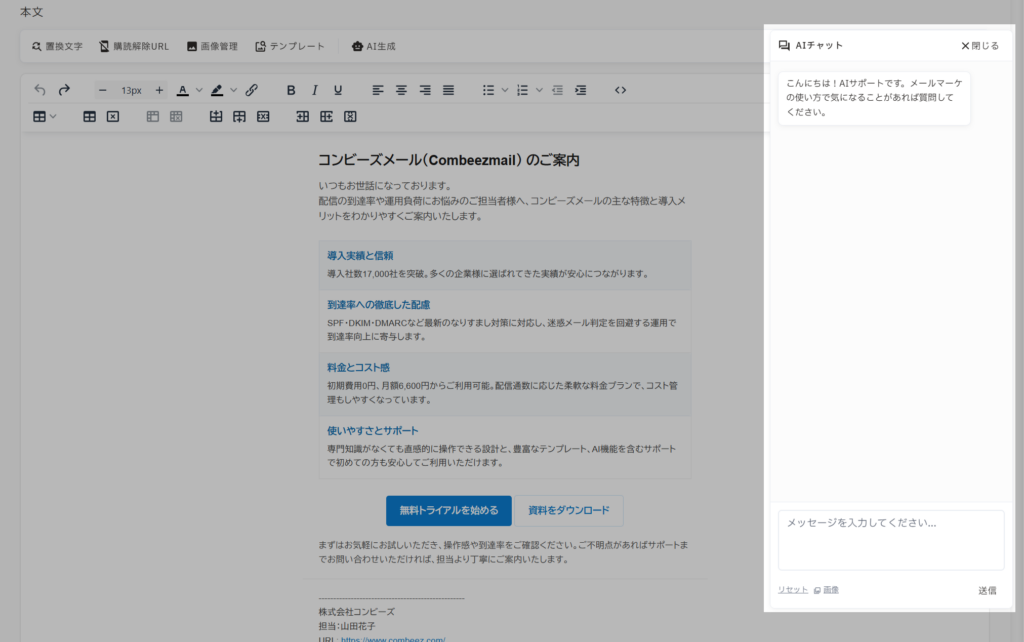Open the テンプレート menu
Viewport: 1024px width, 642px height.
(290, 46)
